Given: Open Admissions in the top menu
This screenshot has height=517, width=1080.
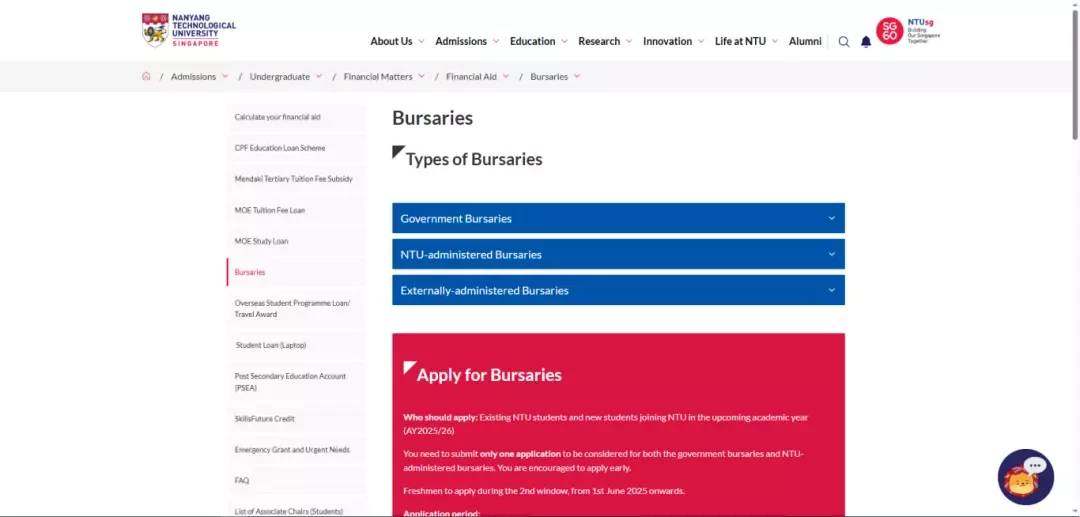Looking at the screenshot, I should [x=461, y=41].
